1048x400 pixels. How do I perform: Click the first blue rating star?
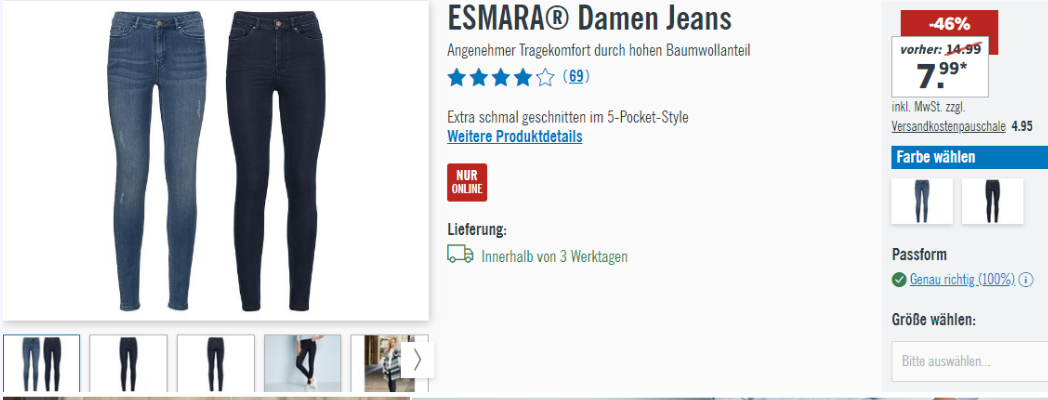(456, 78)
